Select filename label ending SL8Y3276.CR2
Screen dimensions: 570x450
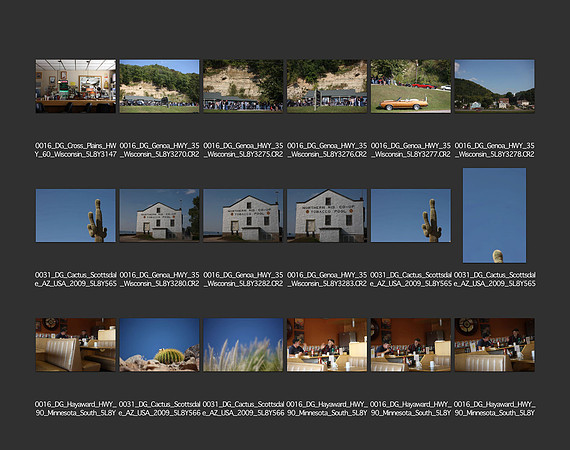click(x=327, y=150)
